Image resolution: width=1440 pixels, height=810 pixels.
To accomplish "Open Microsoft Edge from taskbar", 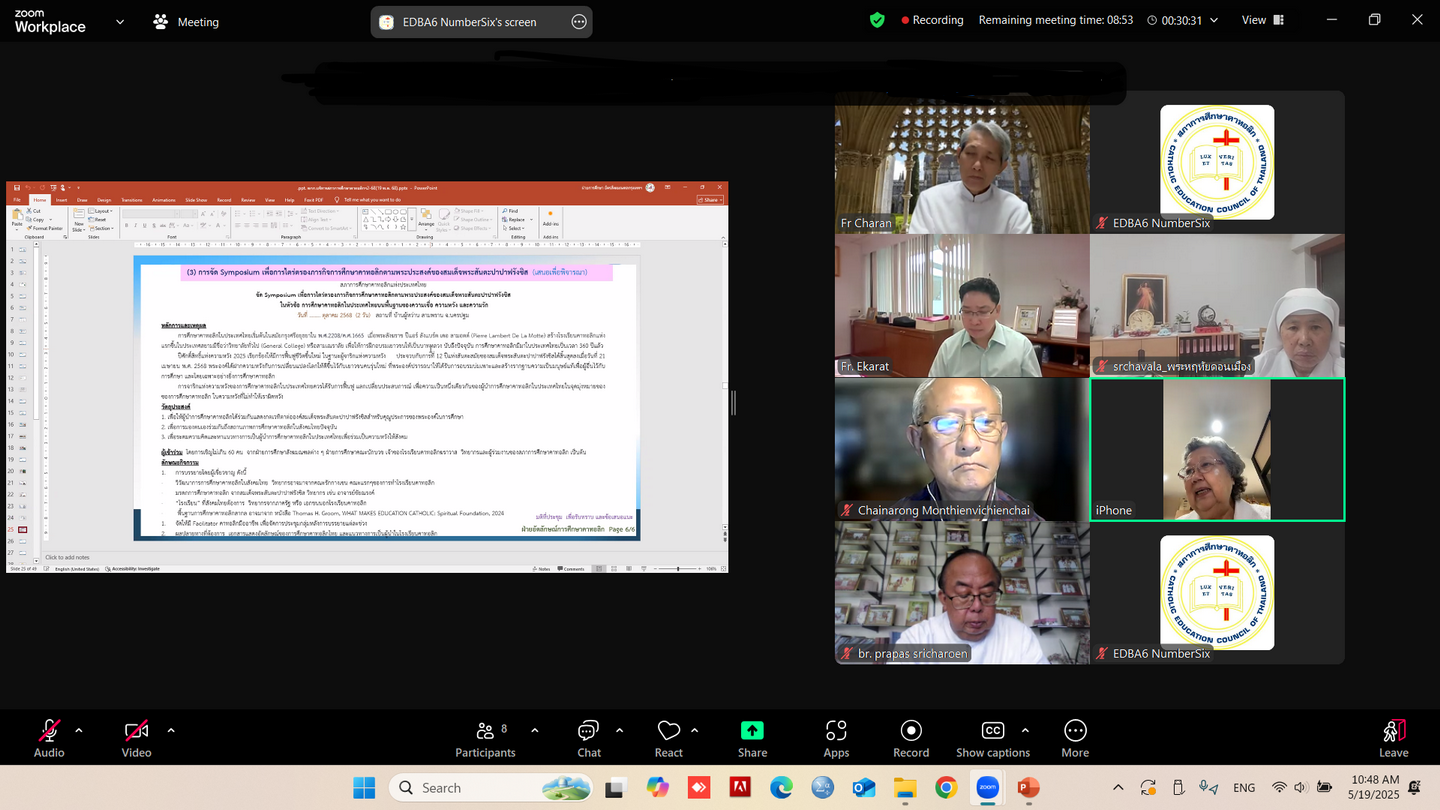I will 781,788.
